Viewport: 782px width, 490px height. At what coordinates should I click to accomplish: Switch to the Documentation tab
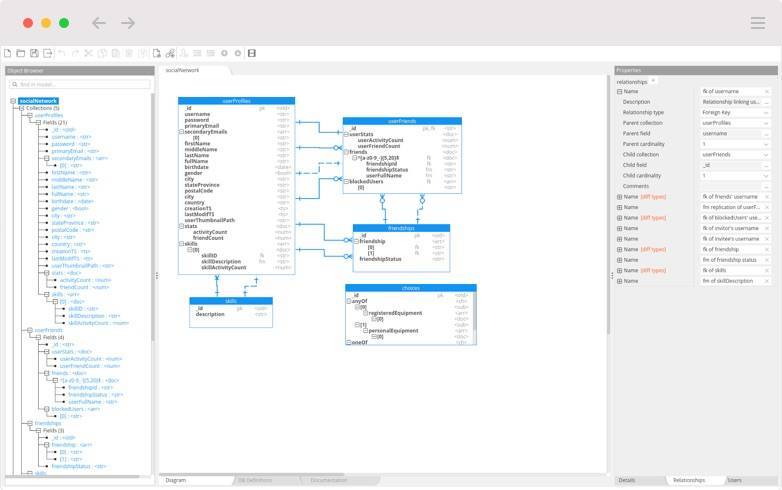pyautogui.click(x=328, y=480)
